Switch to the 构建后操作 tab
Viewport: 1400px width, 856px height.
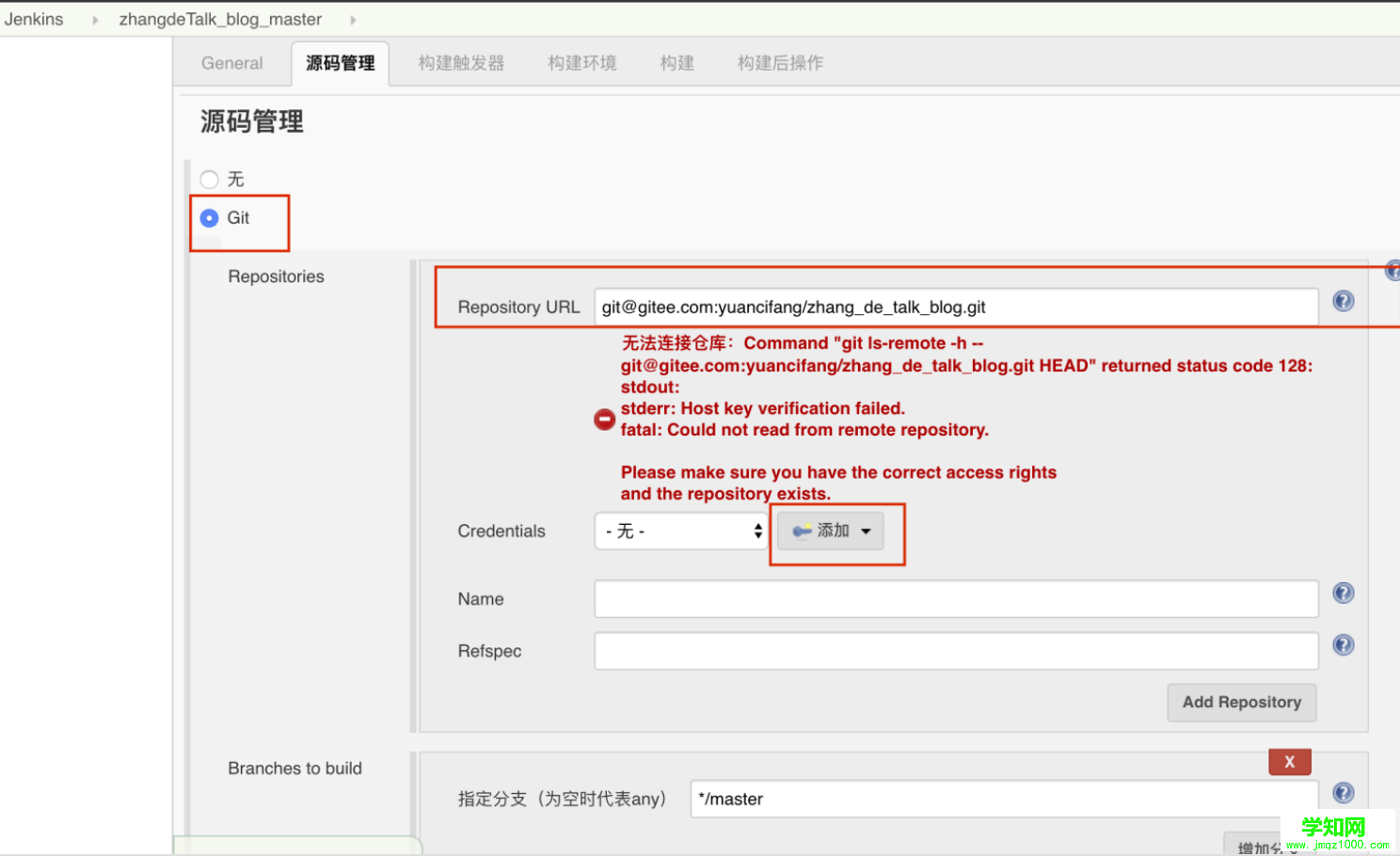coord(781,63)
